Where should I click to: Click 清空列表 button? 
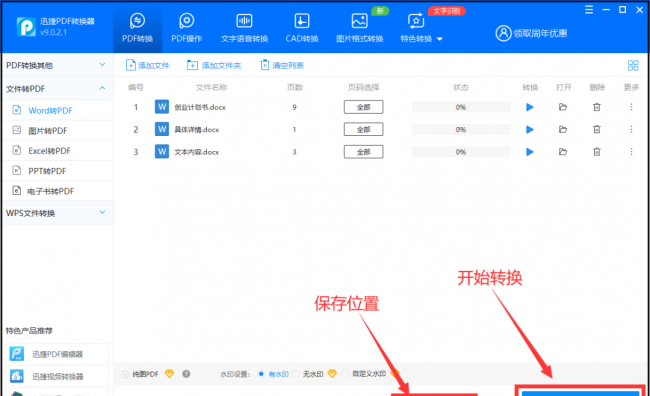282,65
